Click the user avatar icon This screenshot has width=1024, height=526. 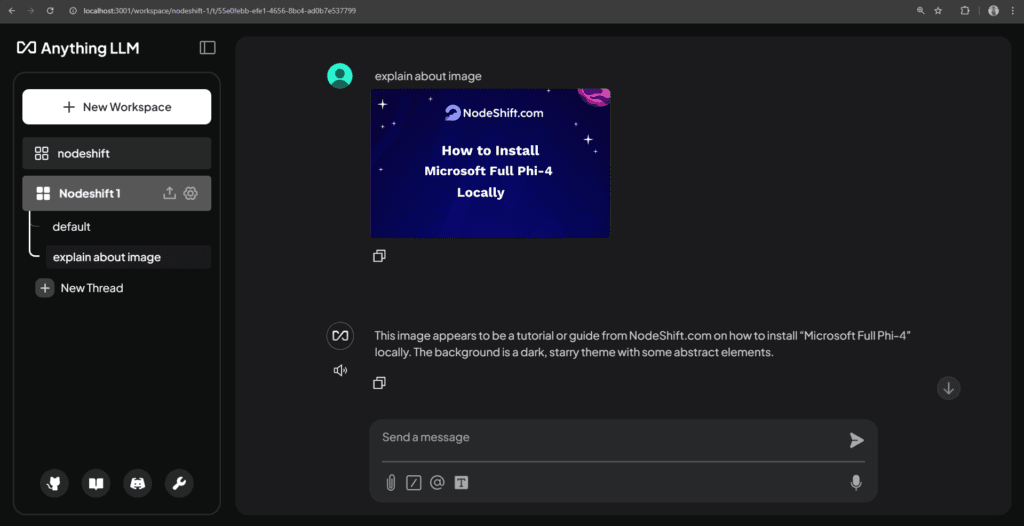340,76
